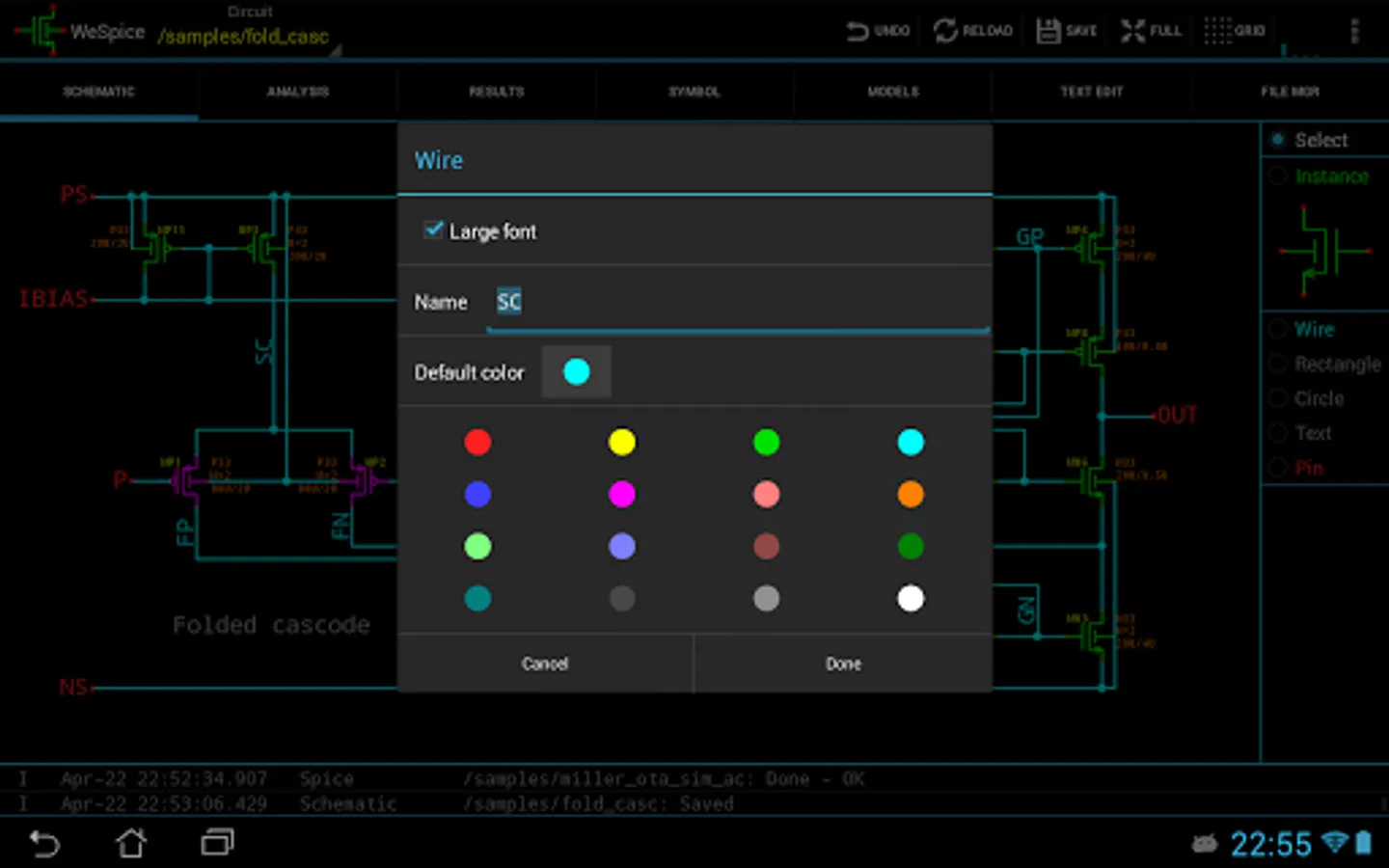Image resolution: width=1389 pixels, height=868 pixels.
Task: Select the Pin radio button
Action: [x=1278, y=468]
